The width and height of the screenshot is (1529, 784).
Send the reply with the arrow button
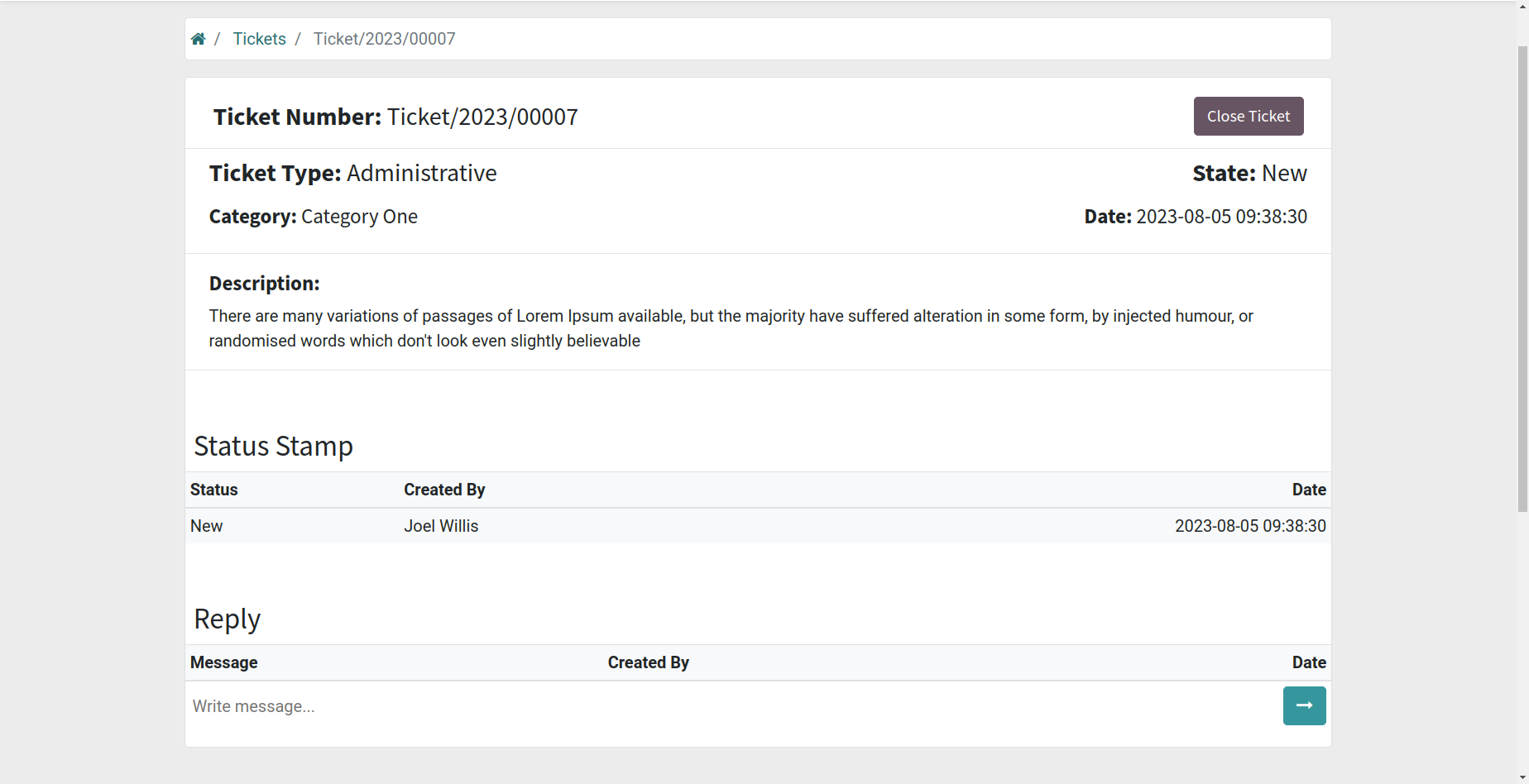[x=1304, y=705]
